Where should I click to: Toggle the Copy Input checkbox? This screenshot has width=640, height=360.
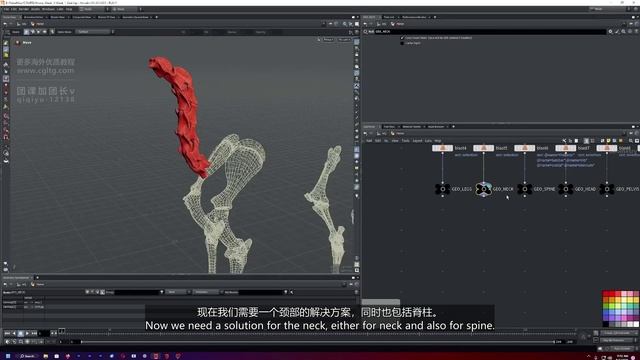(x=402, y=38)
